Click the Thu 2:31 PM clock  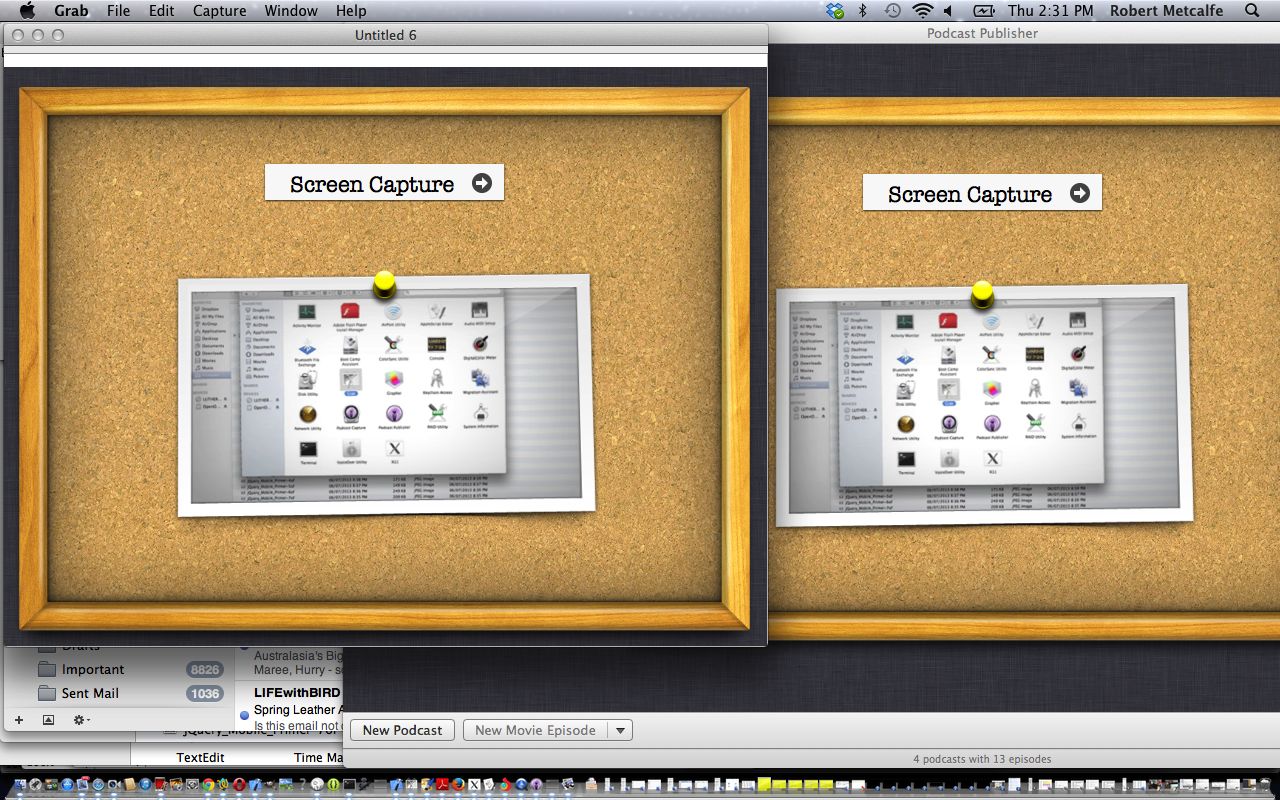[1051, 11]
